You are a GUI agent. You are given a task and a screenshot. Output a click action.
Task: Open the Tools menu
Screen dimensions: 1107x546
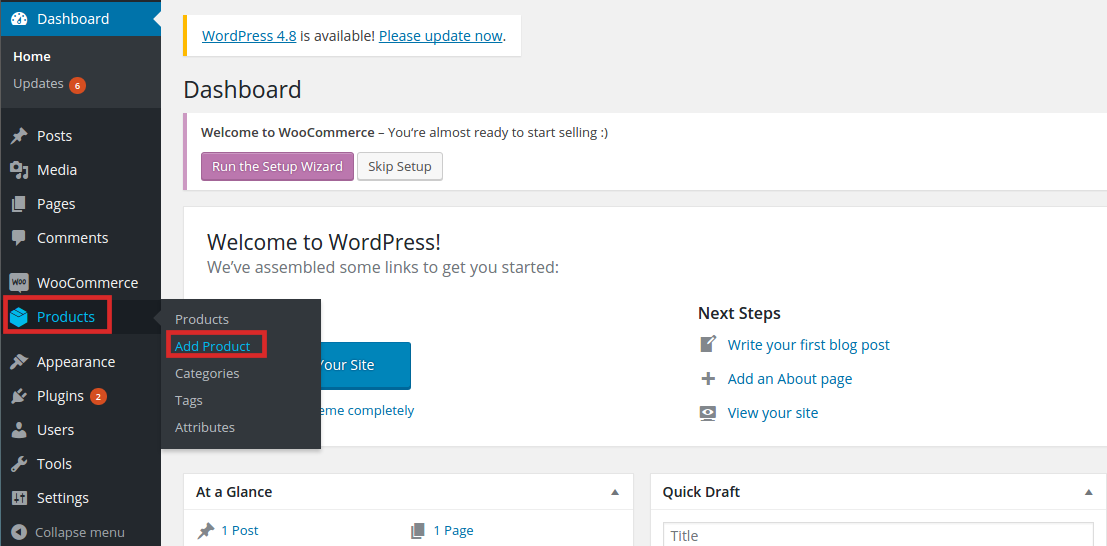[54, 464]
